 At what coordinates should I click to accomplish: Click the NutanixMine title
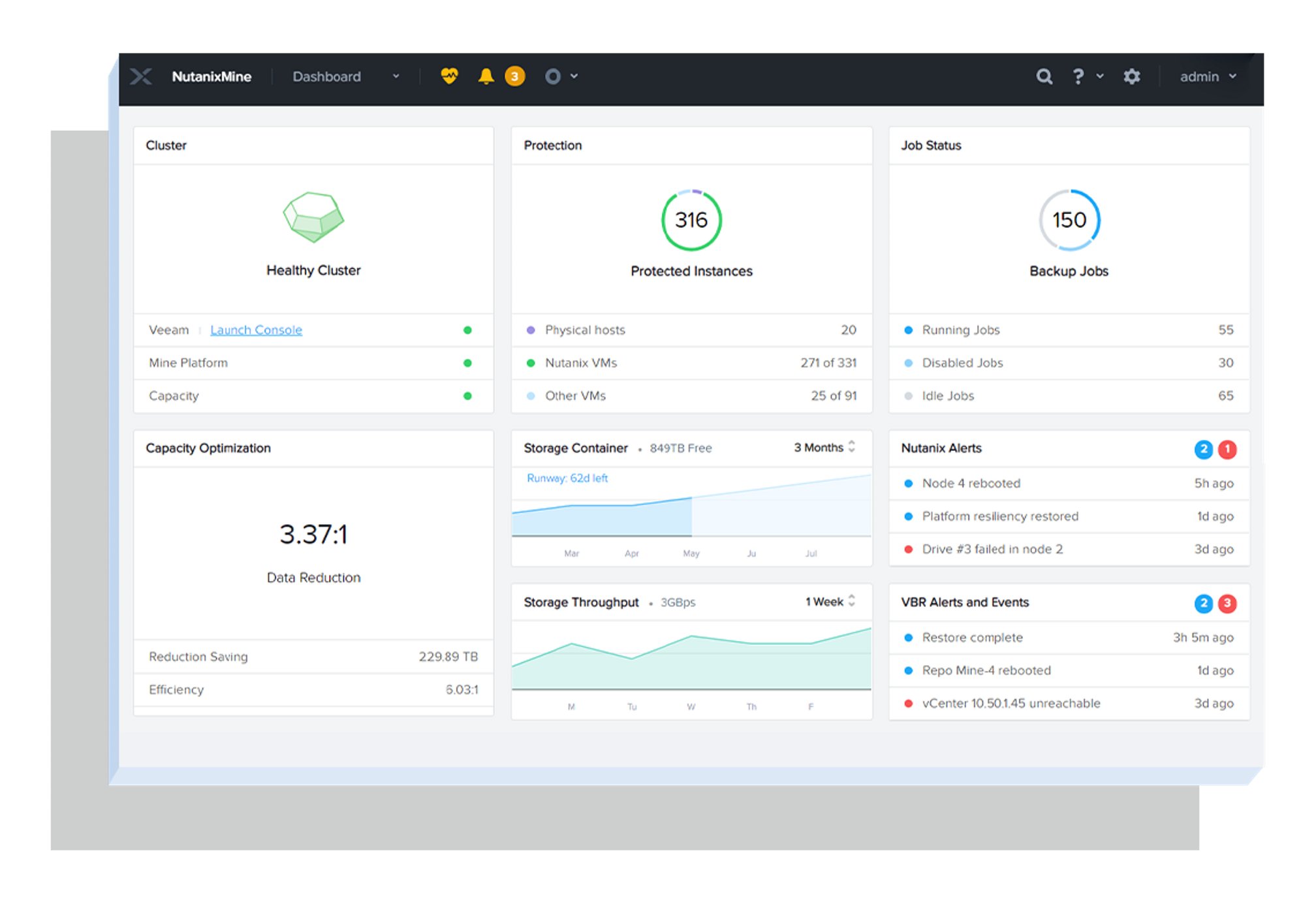[211, 76]
